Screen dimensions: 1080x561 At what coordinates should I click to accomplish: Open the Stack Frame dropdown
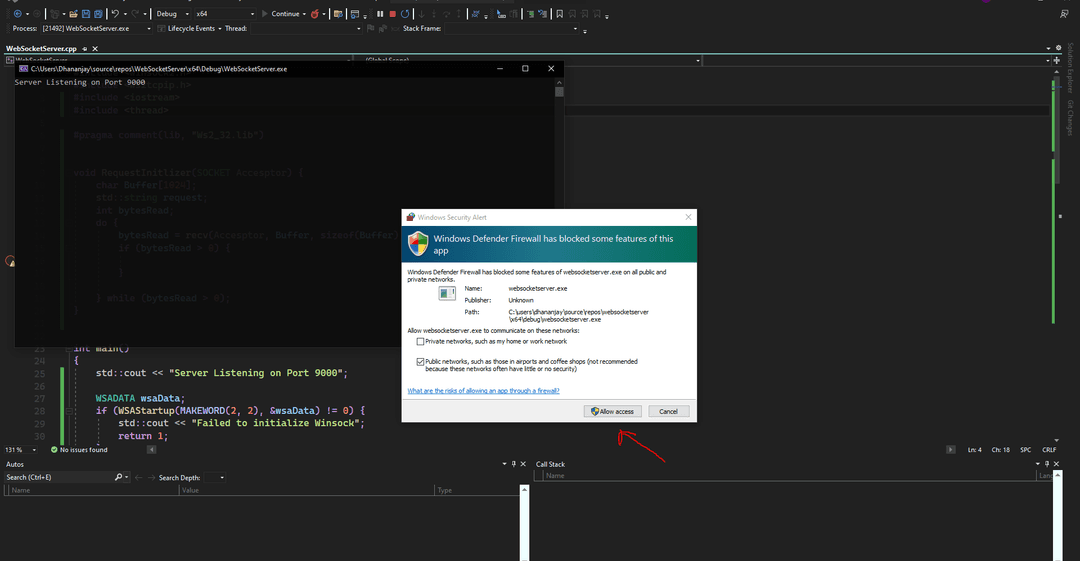point(511,28)
